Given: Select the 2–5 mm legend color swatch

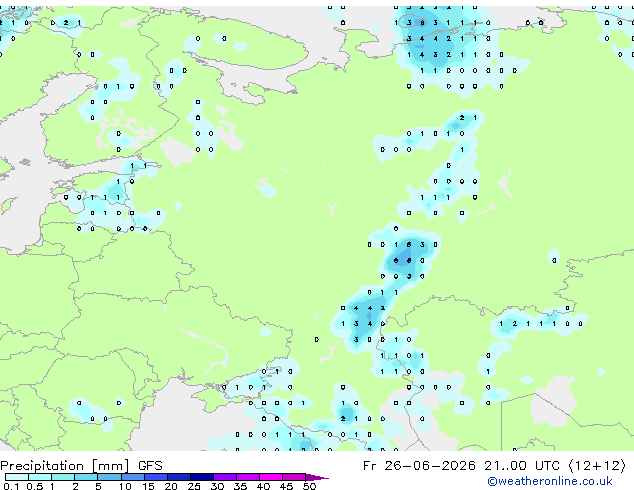Looking at the screenshot, I should (86, 477).
